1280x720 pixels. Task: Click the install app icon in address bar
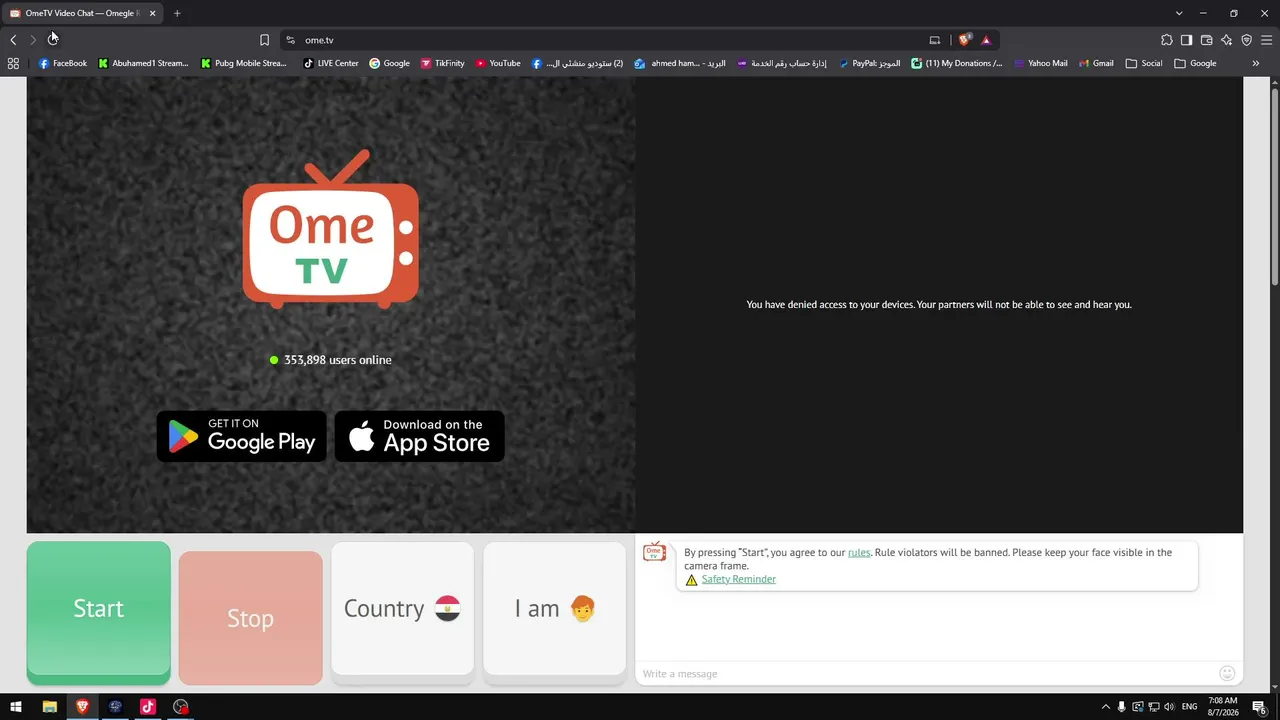click(x=935, y=40)
